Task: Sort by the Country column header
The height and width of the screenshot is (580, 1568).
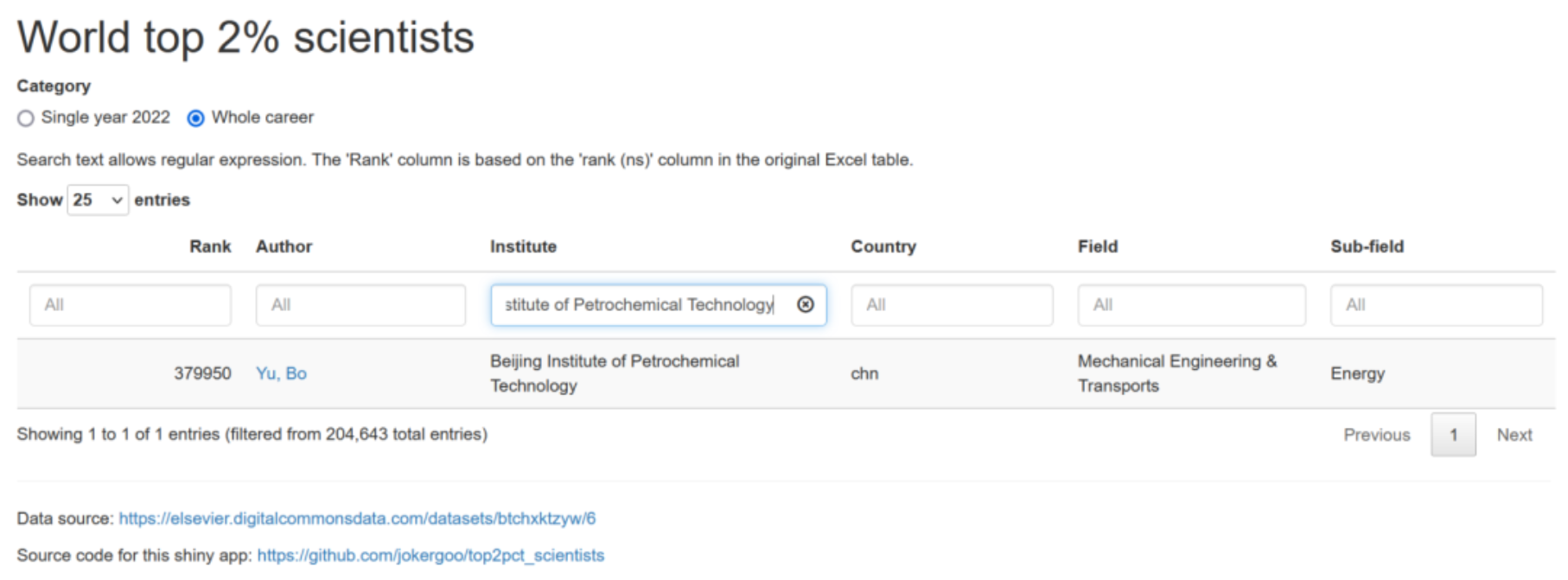Action: pos(883,246)
